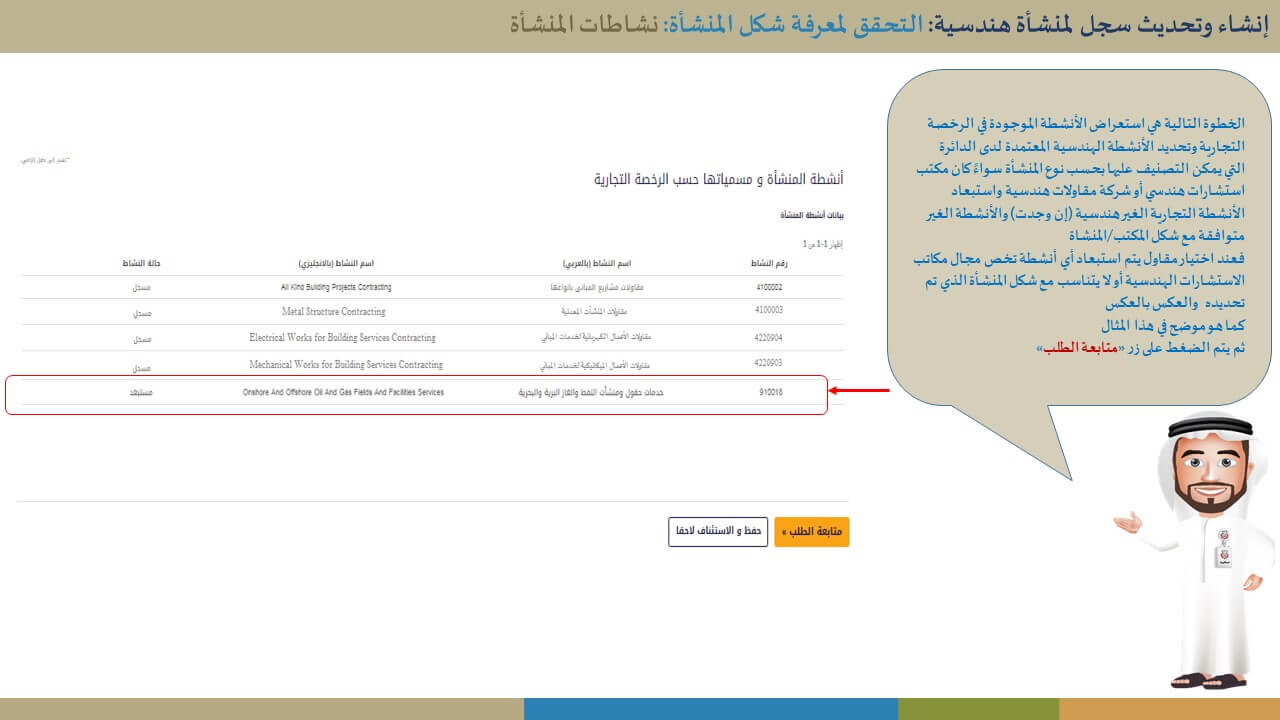Click the اسم النشاط (بالعربي) column header
The width and height of the screenshot is (1280, 720).
coord(598,263)
